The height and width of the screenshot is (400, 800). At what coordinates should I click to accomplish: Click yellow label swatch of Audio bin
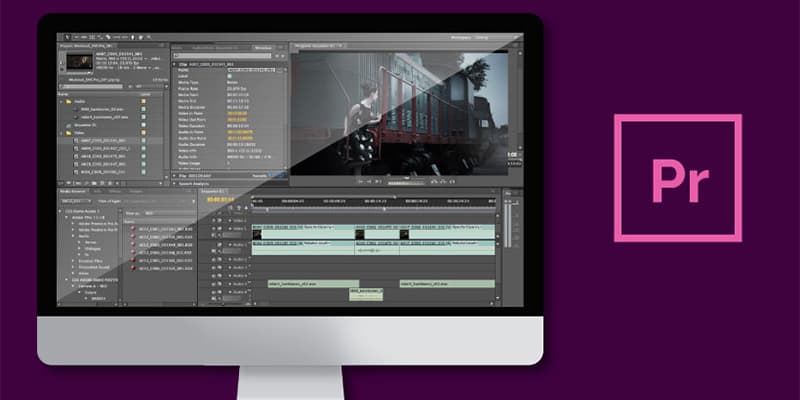144,102
